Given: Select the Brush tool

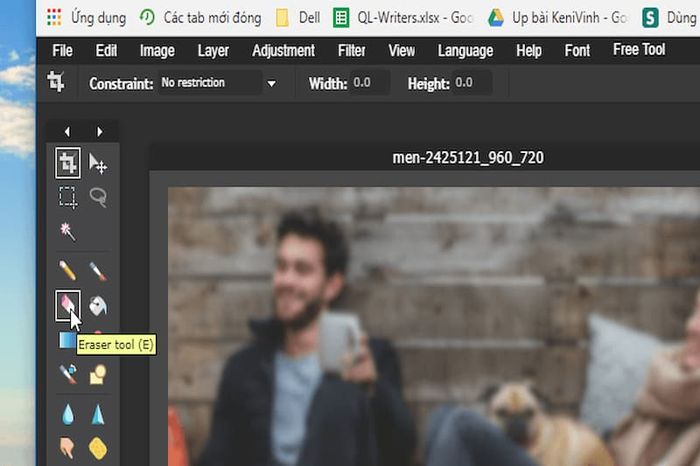Looking at the screenshot, I should pos(98,271).
